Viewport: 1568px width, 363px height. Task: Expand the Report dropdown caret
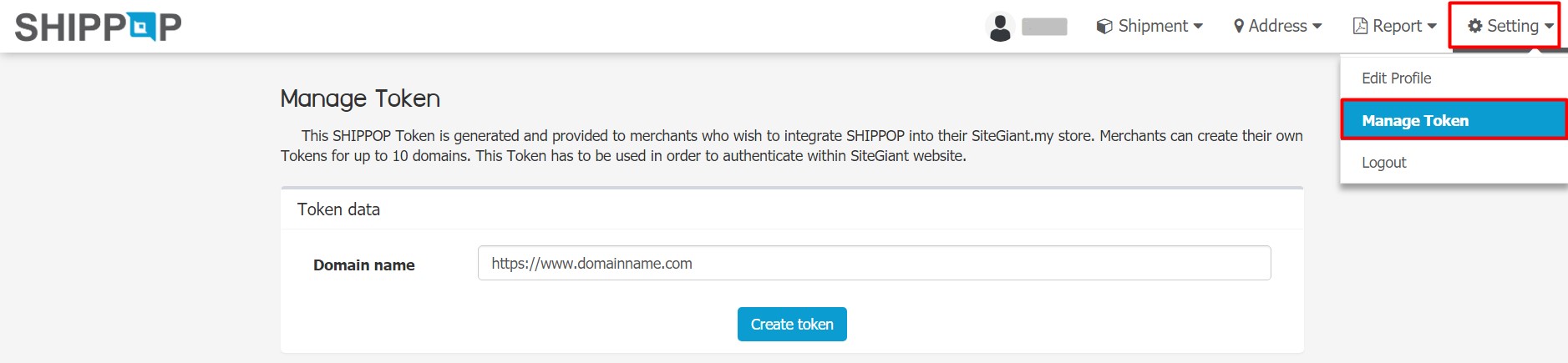click(1432, 27)
